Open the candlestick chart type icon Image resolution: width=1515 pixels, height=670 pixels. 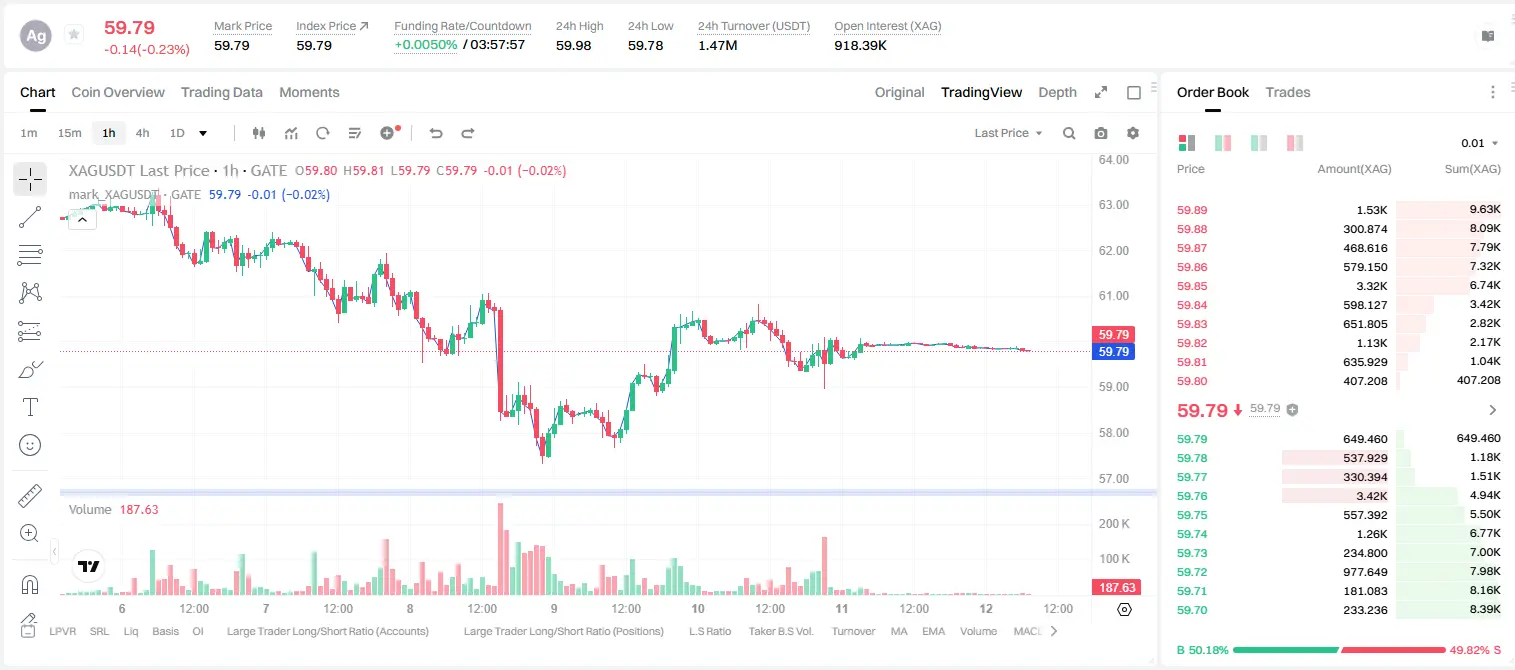tap(259, 133)
